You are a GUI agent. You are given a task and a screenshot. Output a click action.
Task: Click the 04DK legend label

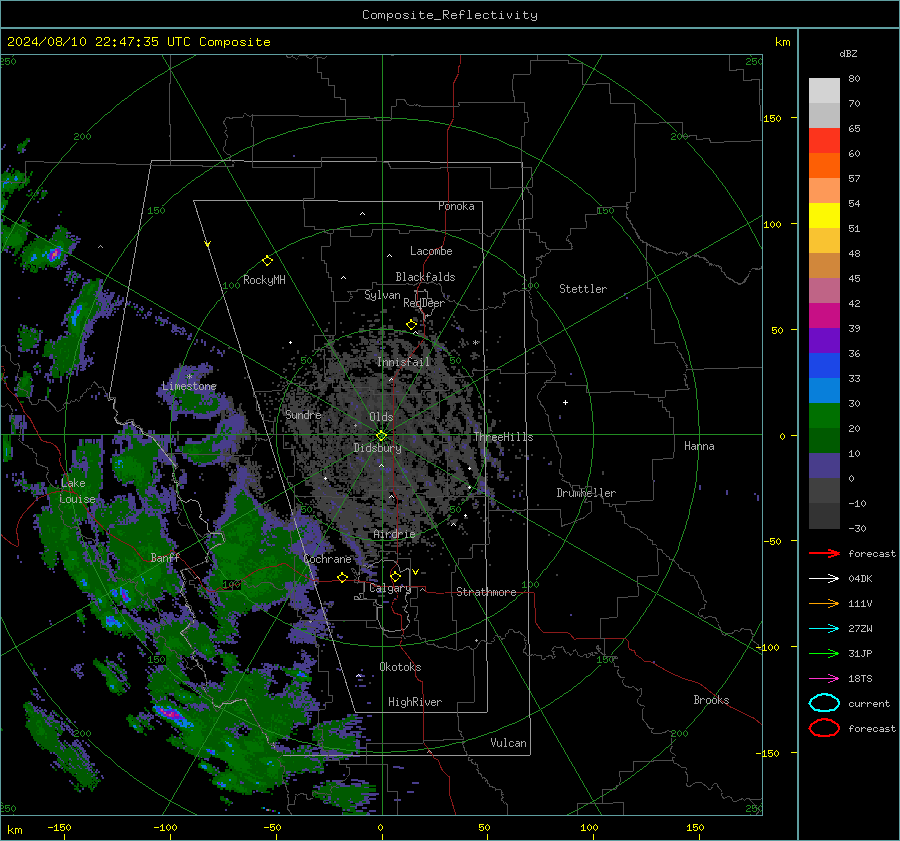[x=860, y=579]
